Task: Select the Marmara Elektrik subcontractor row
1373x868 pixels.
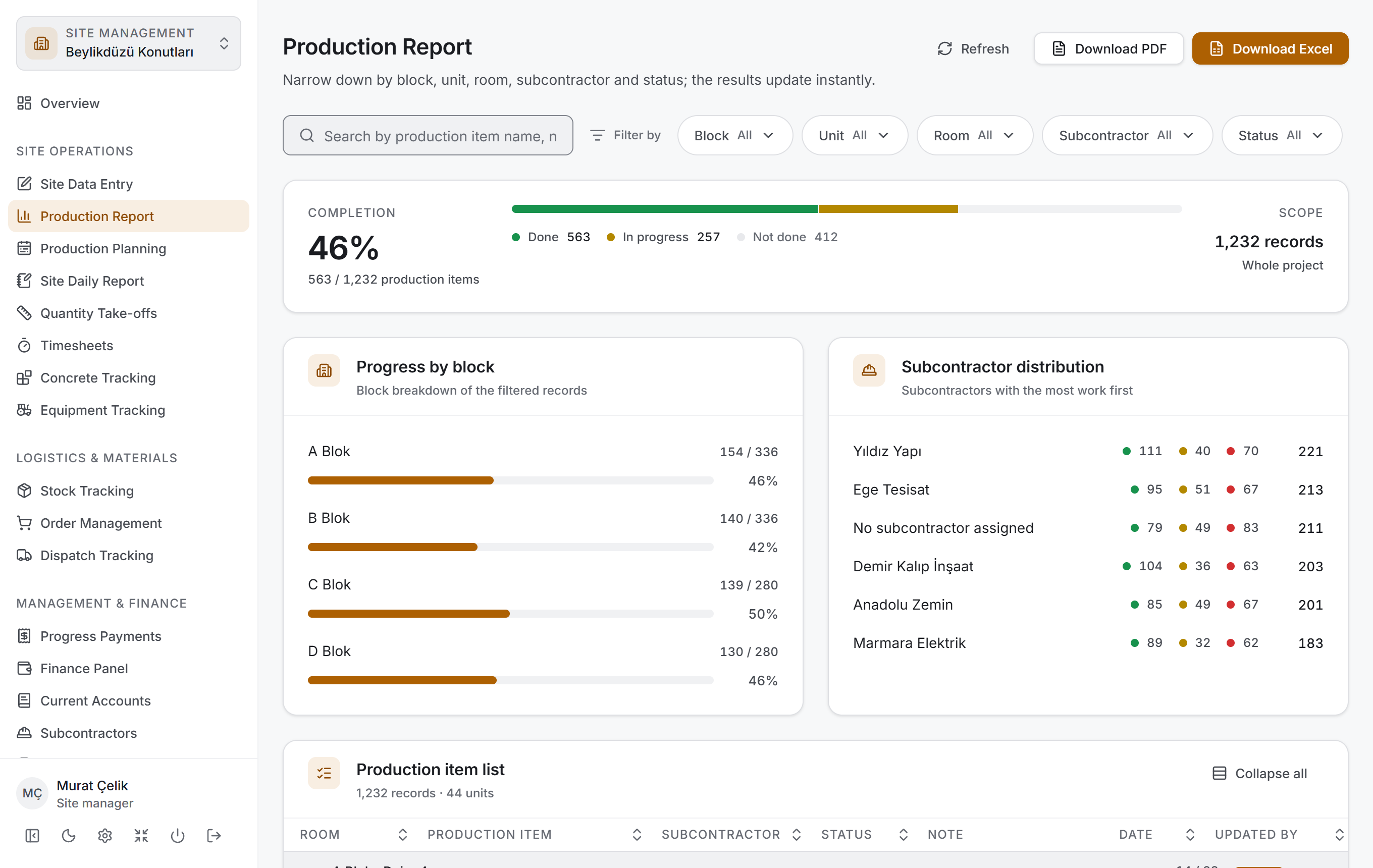Action: 1087,643
